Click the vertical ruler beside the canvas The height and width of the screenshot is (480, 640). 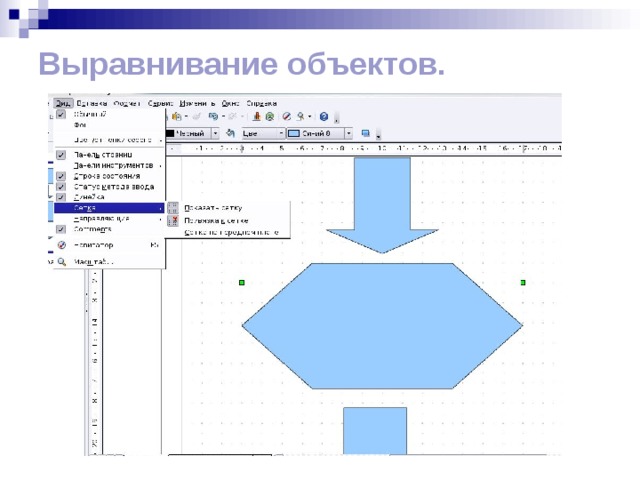pos(95,361)
